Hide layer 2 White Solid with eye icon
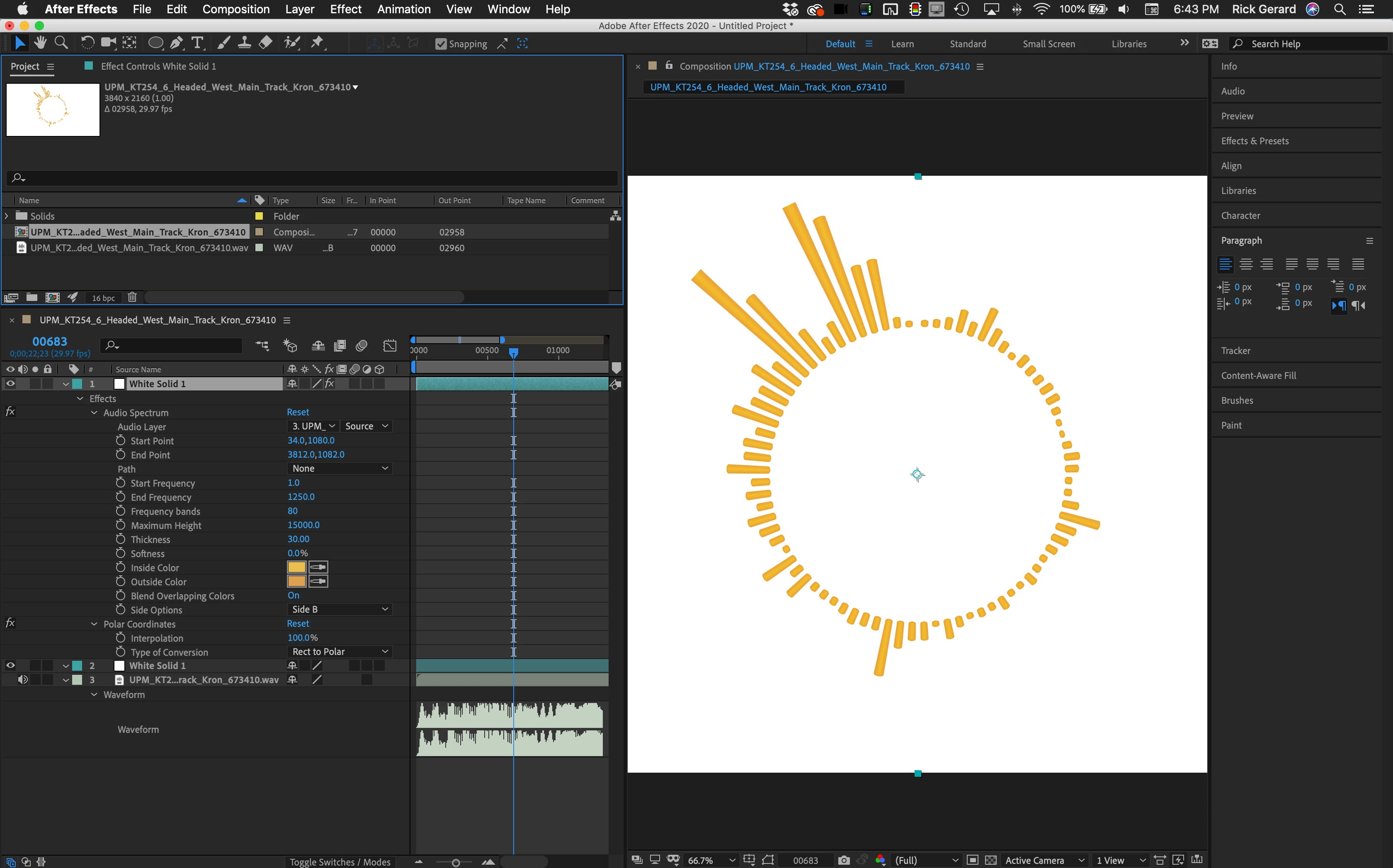The image size is (1393, 868). pos(10,665)
